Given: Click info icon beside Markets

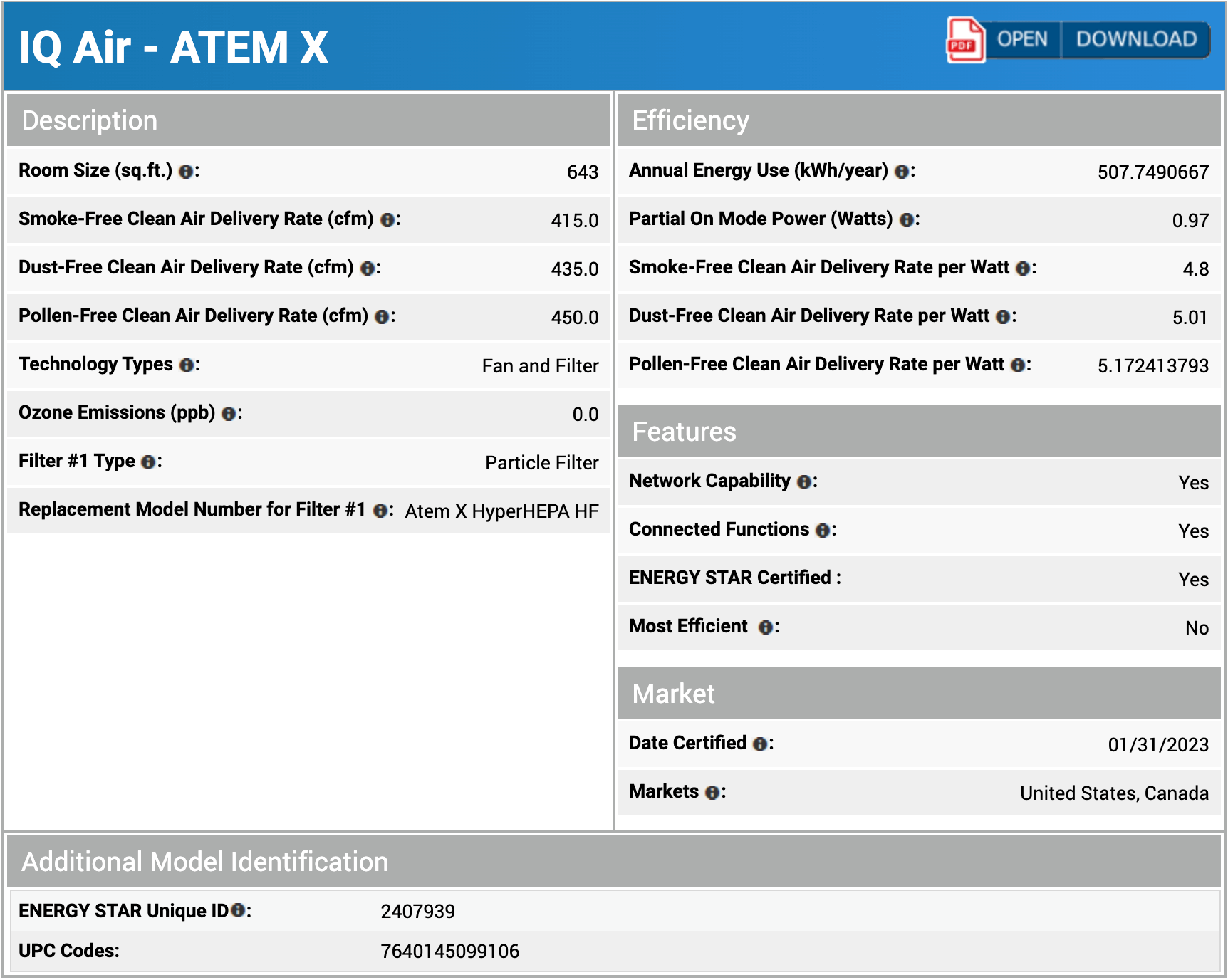Looking at the screenshot, I should tap(712, 793).
